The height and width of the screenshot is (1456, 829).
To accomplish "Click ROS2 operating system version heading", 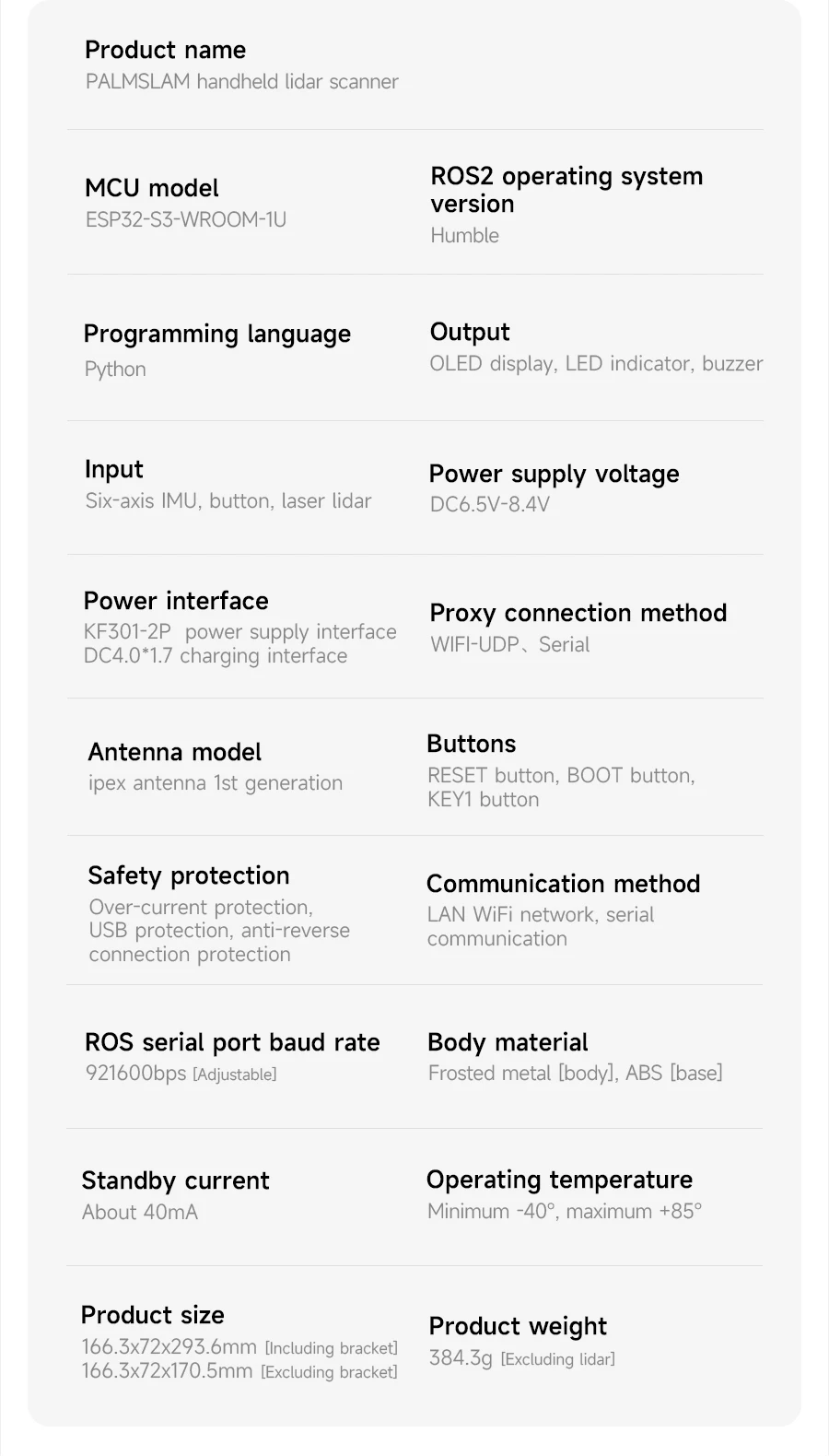I will click(x=566, y=190).
